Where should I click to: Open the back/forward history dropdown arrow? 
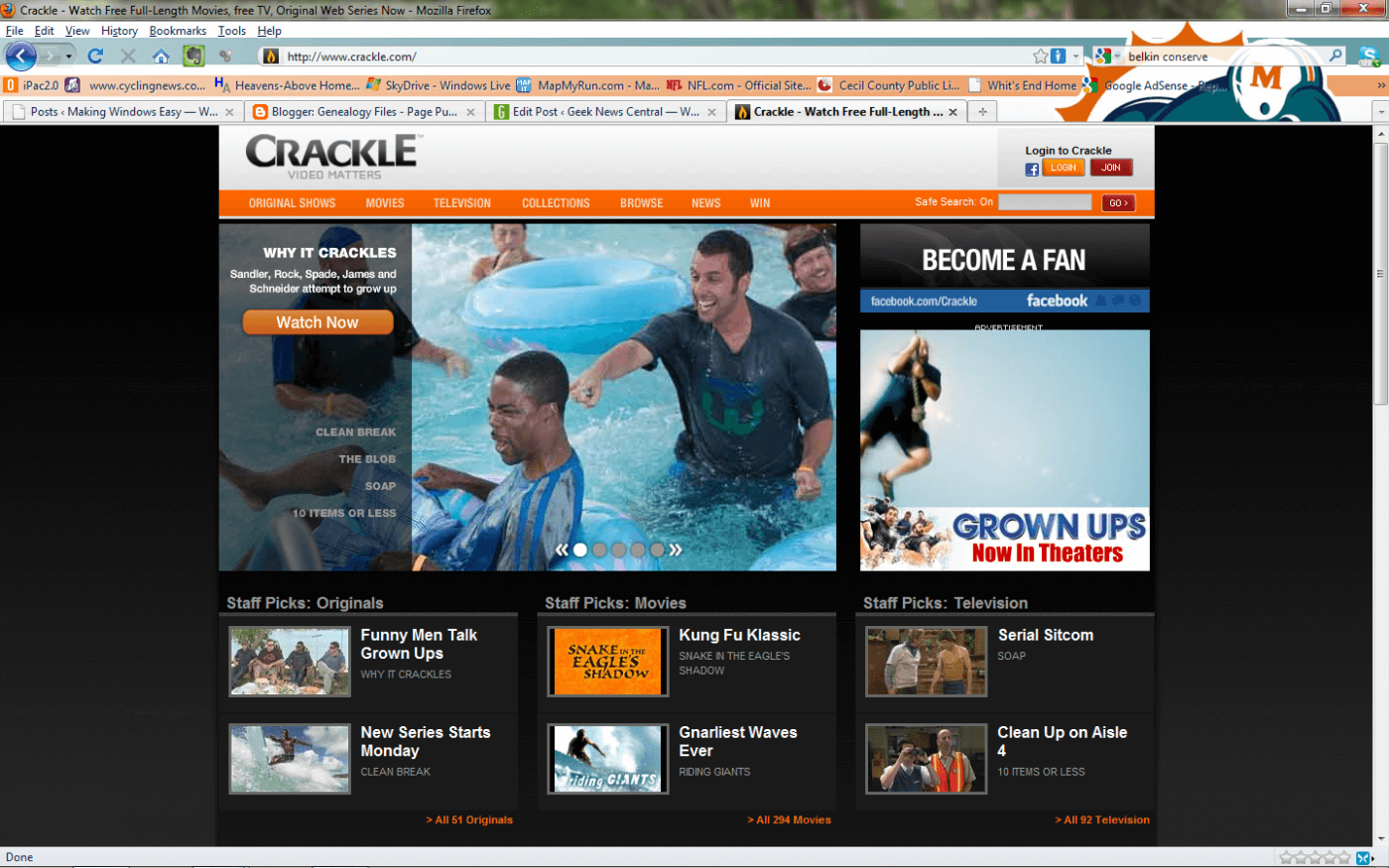[68, 57]
